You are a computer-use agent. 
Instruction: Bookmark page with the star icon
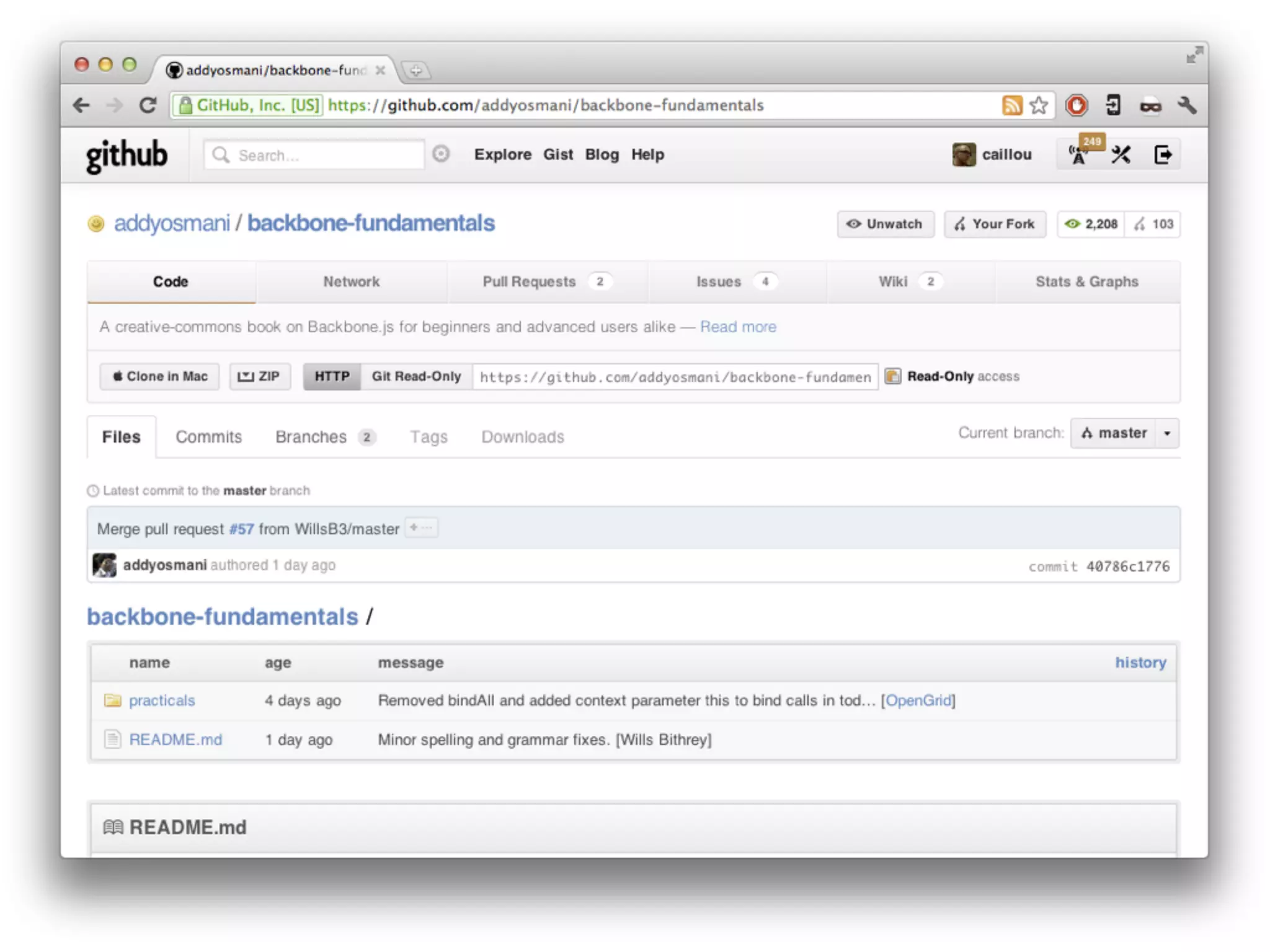[1039, 105]
